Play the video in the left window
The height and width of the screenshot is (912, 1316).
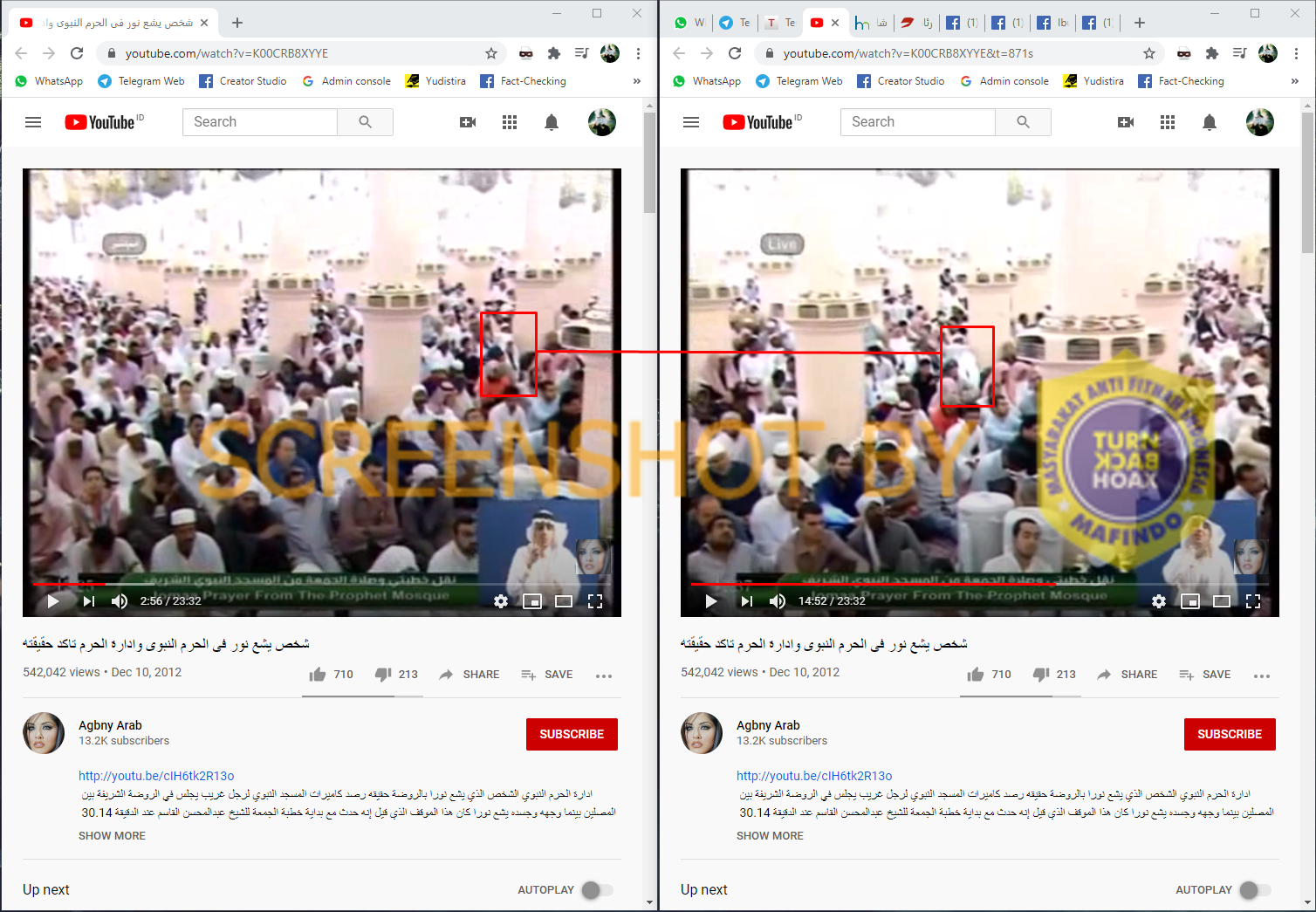coord(53,601)
